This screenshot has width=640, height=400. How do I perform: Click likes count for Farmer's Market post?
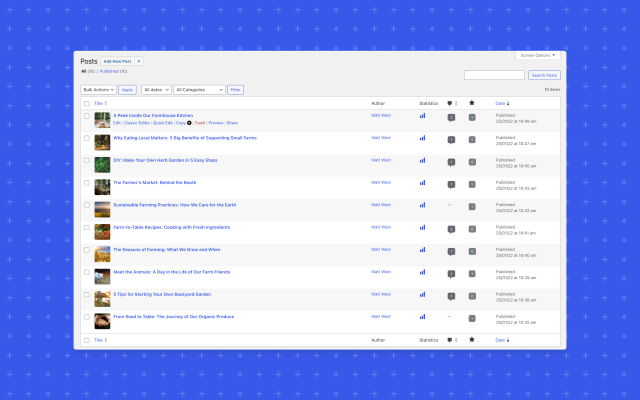point(472,184)
